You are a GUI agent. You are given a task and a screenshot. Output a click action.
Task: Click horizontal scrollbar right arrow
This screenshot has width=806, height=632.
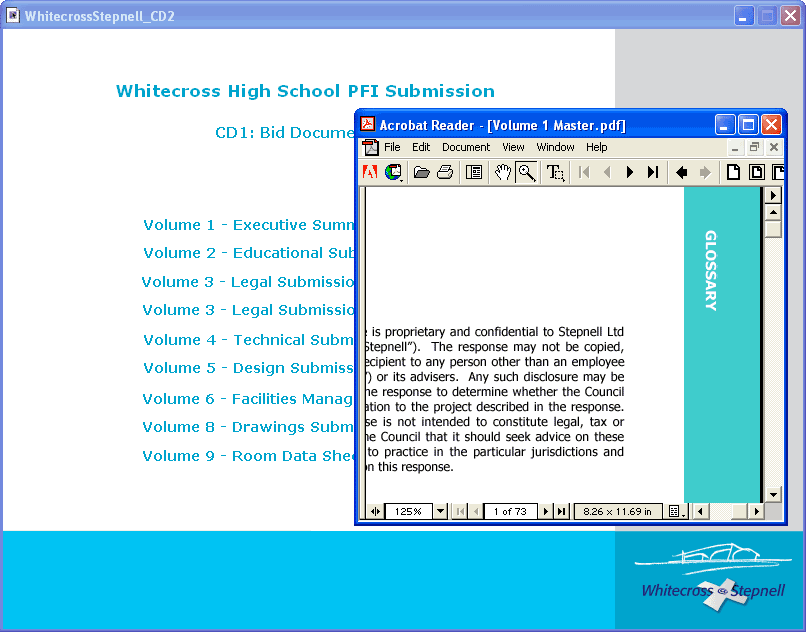(756, 511)
